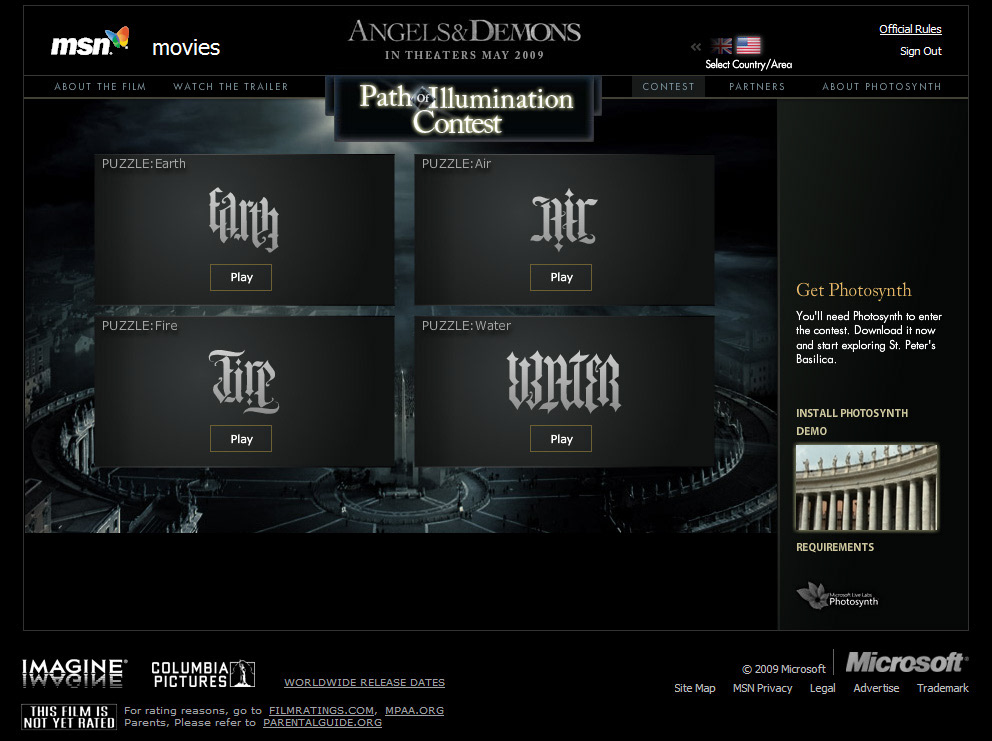Screen dimensions: 992x741
Task: Open the Legal link
Action: click(x=822, y=688)
